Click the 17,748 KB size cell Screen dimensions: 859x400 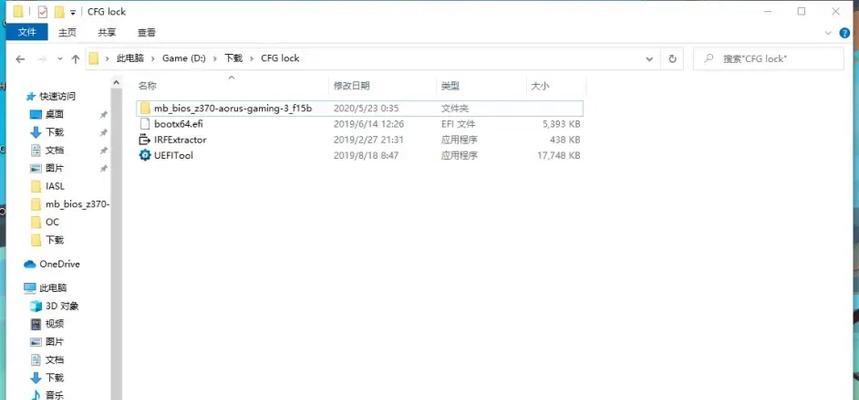pos(559,156)
